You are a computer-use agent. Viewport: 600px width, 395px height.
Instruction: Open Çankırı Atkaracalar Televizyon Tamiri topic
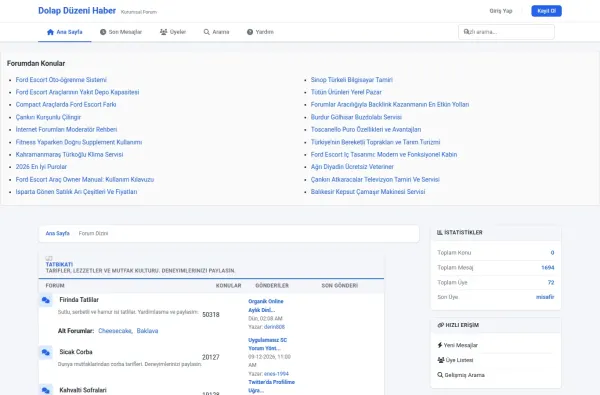pos(375,179)
